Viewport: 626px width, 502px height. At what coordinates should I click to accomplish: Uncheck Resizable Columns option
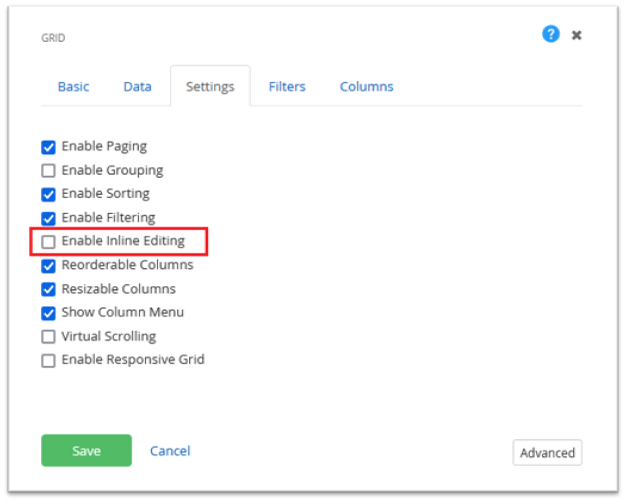tap(48, 289)
